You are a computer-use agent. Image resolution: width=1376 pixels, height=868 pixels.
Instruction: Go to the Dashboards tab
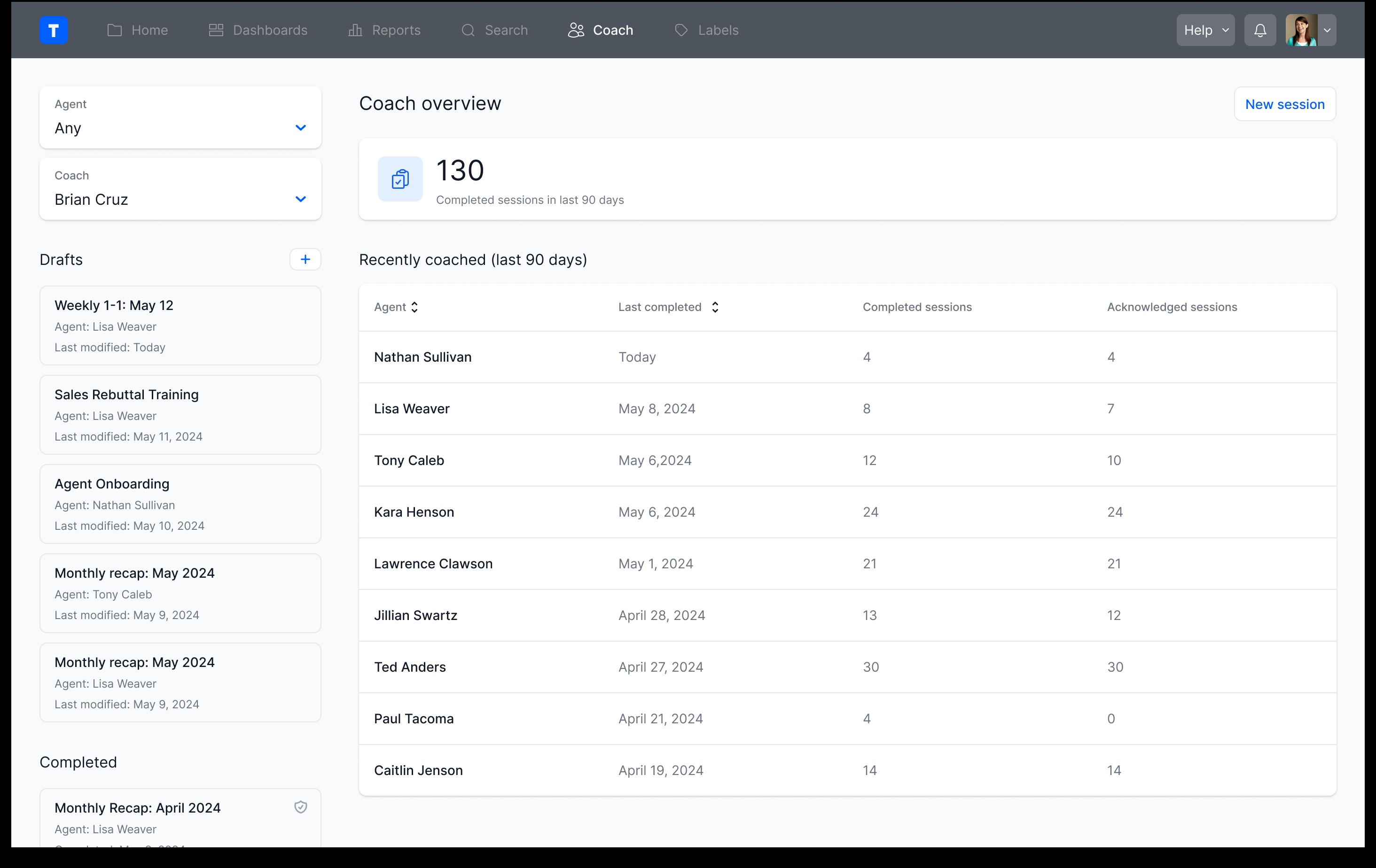pos(258,30)
